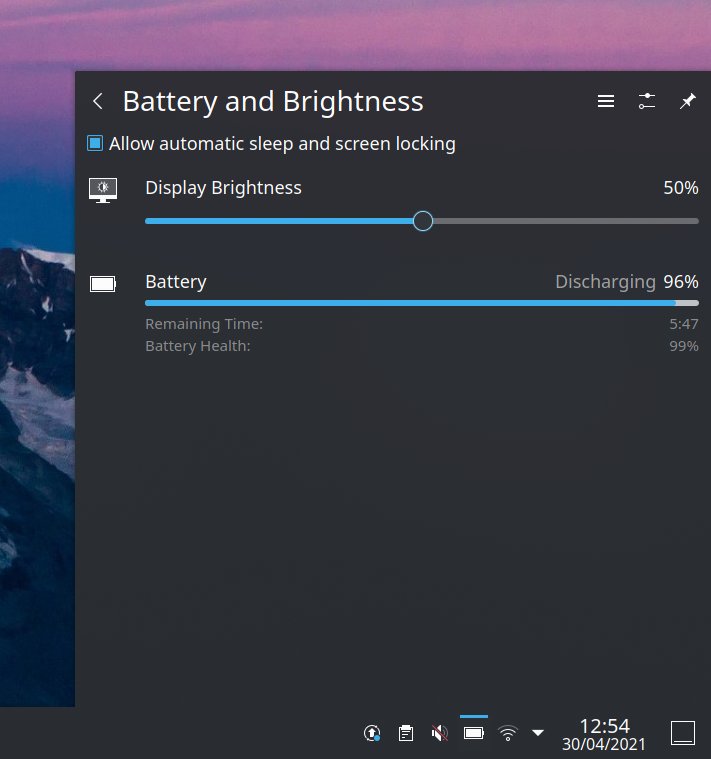Go back using the left chevron arrow

tap(98, 101)
